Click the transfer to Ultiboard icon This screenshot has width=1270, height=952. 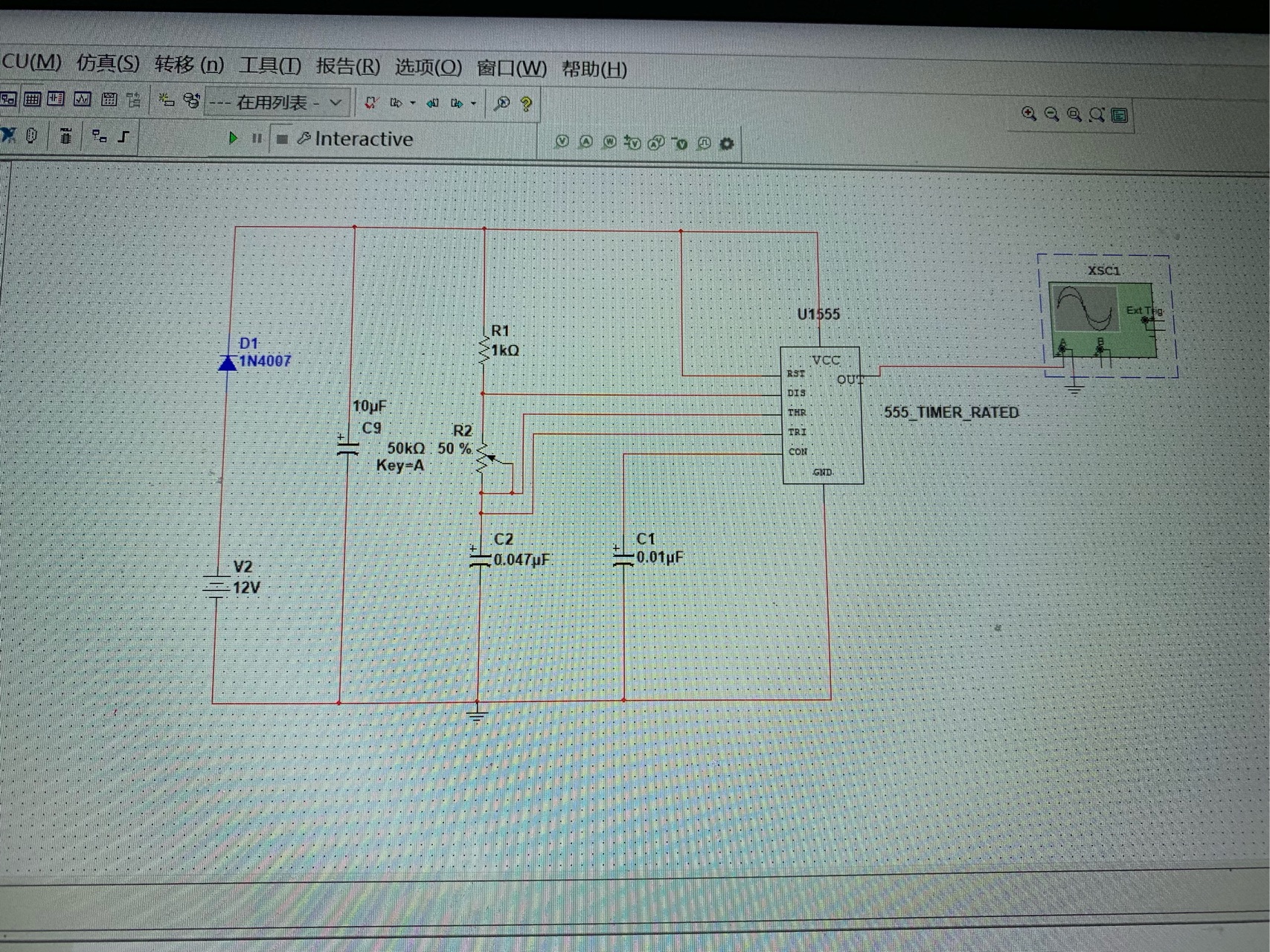click(396, 103)
